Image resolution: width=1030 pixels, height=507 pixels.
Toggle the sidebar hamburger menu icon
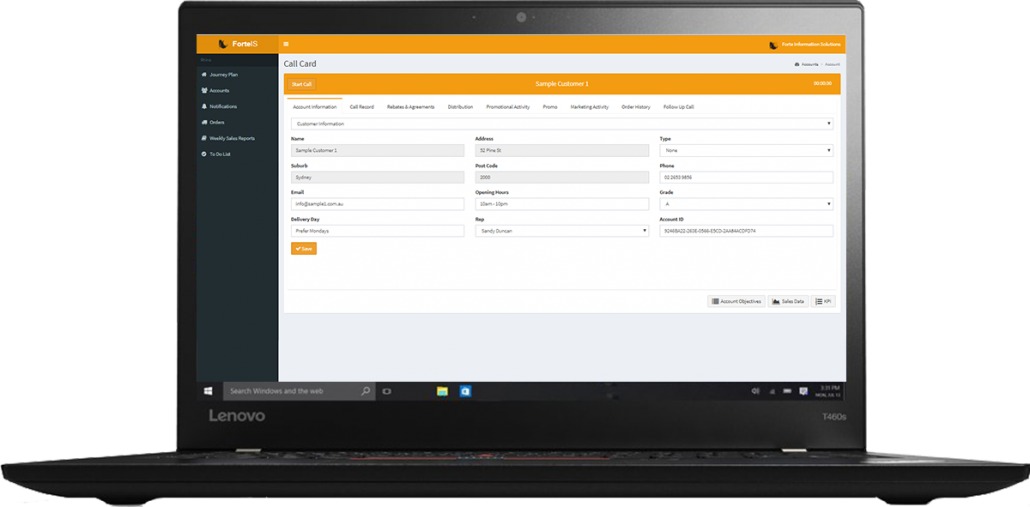pos(287,44)
